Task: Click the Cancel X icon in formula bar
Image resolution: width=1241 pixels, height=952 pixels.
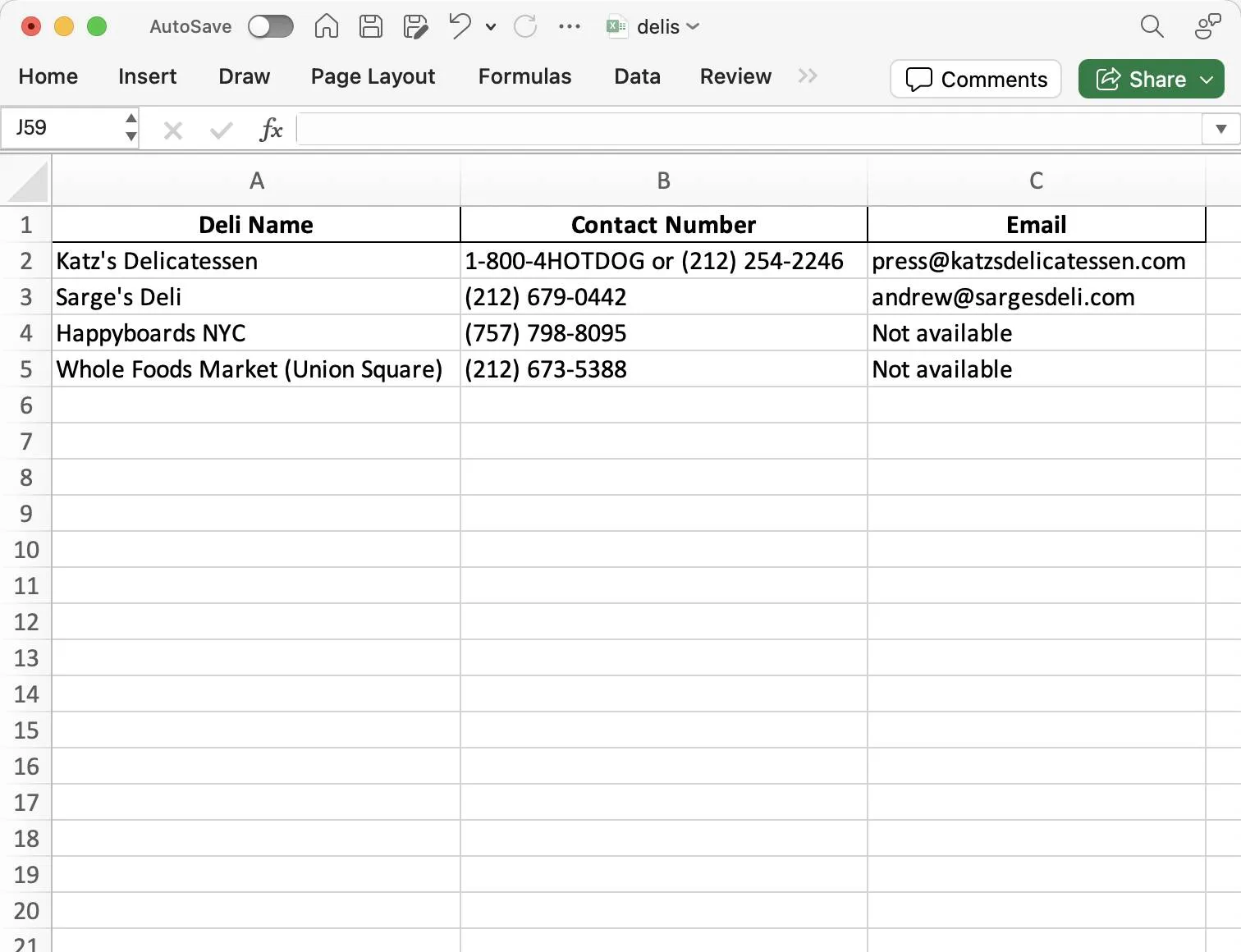Action: pos(173,130)
